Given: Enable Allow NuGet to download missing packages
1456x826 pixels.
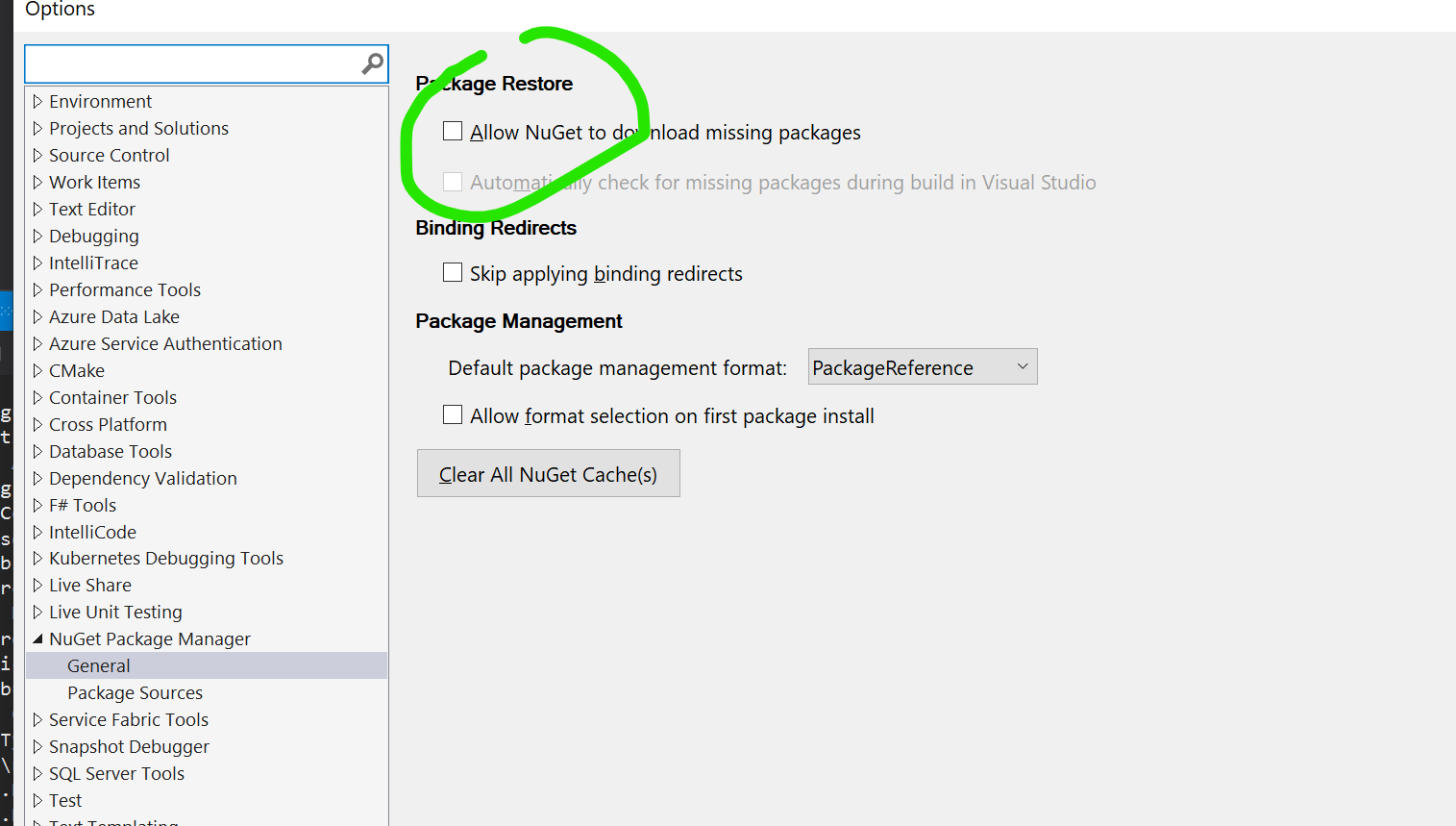Looking at the screenshot, I should click(453, 131).
